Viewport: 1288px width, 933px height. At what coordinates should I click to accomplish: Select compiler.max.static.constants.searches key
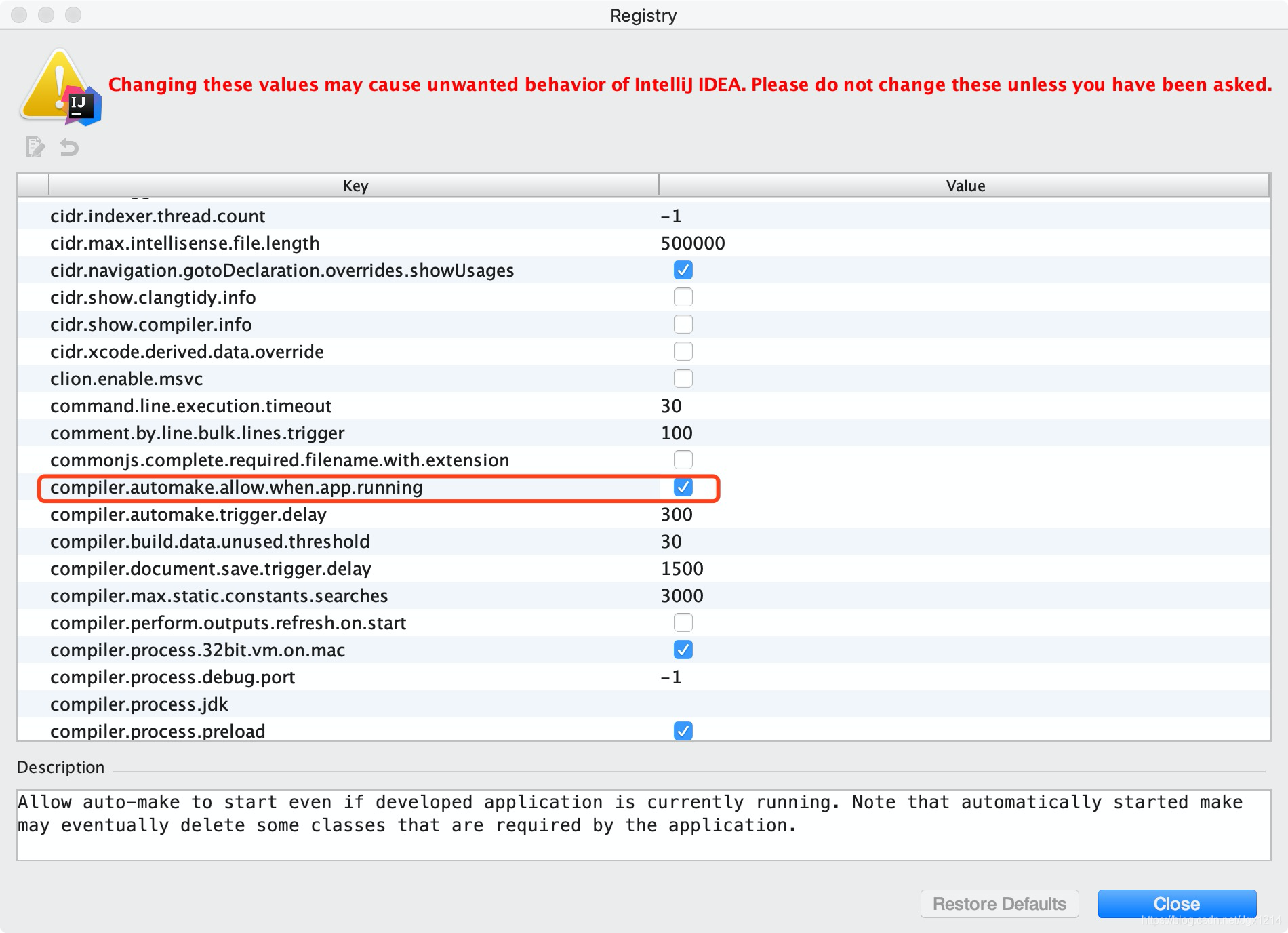[219, 595]
